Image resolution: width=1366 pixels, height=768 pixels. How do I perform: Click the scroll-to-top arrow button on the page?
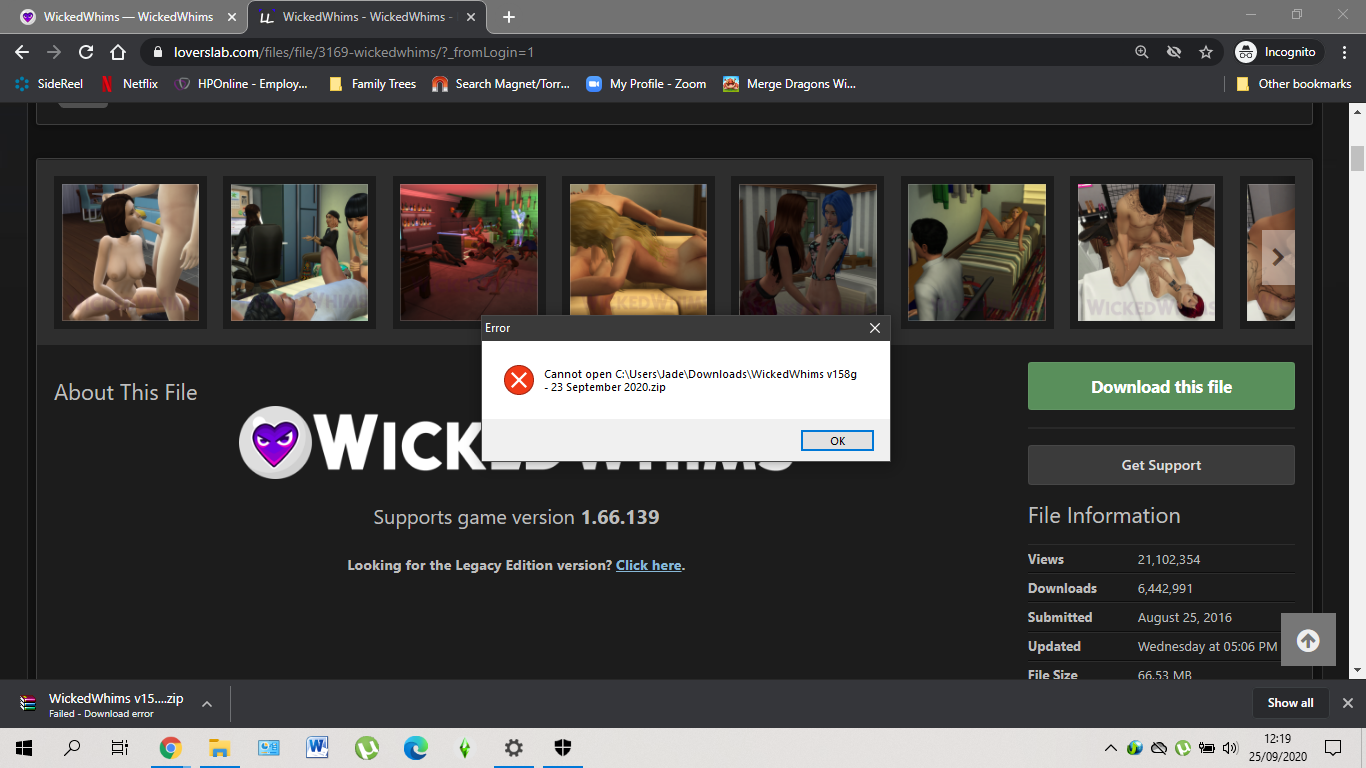[x=1308, y=641]
